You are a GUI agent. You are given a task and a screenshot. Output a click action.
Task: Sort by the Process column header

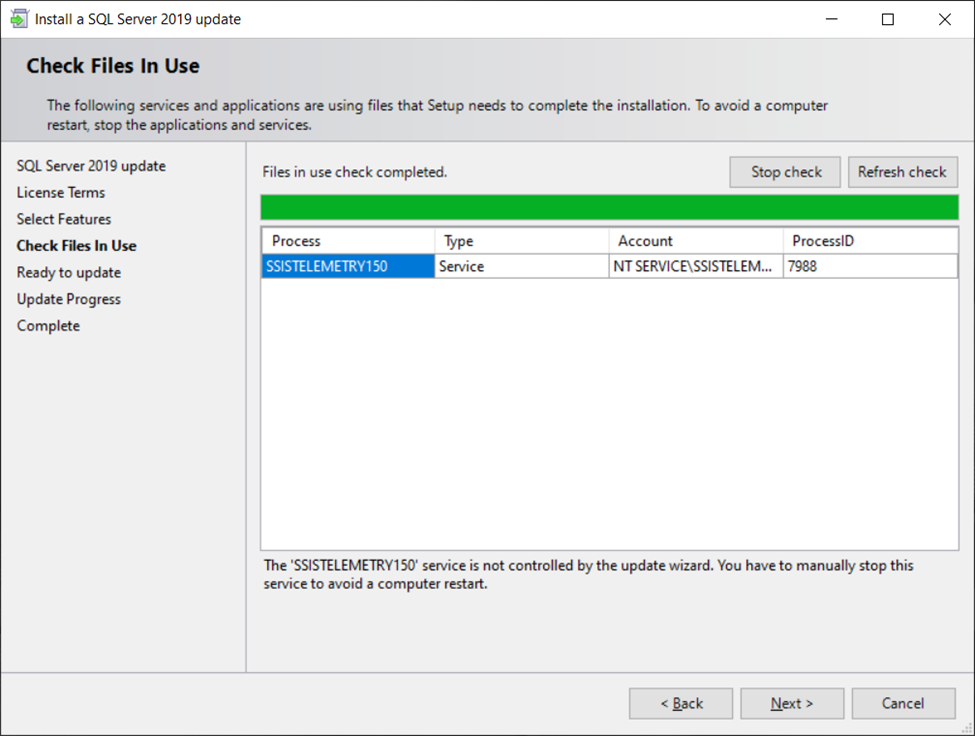click(x=348, y=241)
